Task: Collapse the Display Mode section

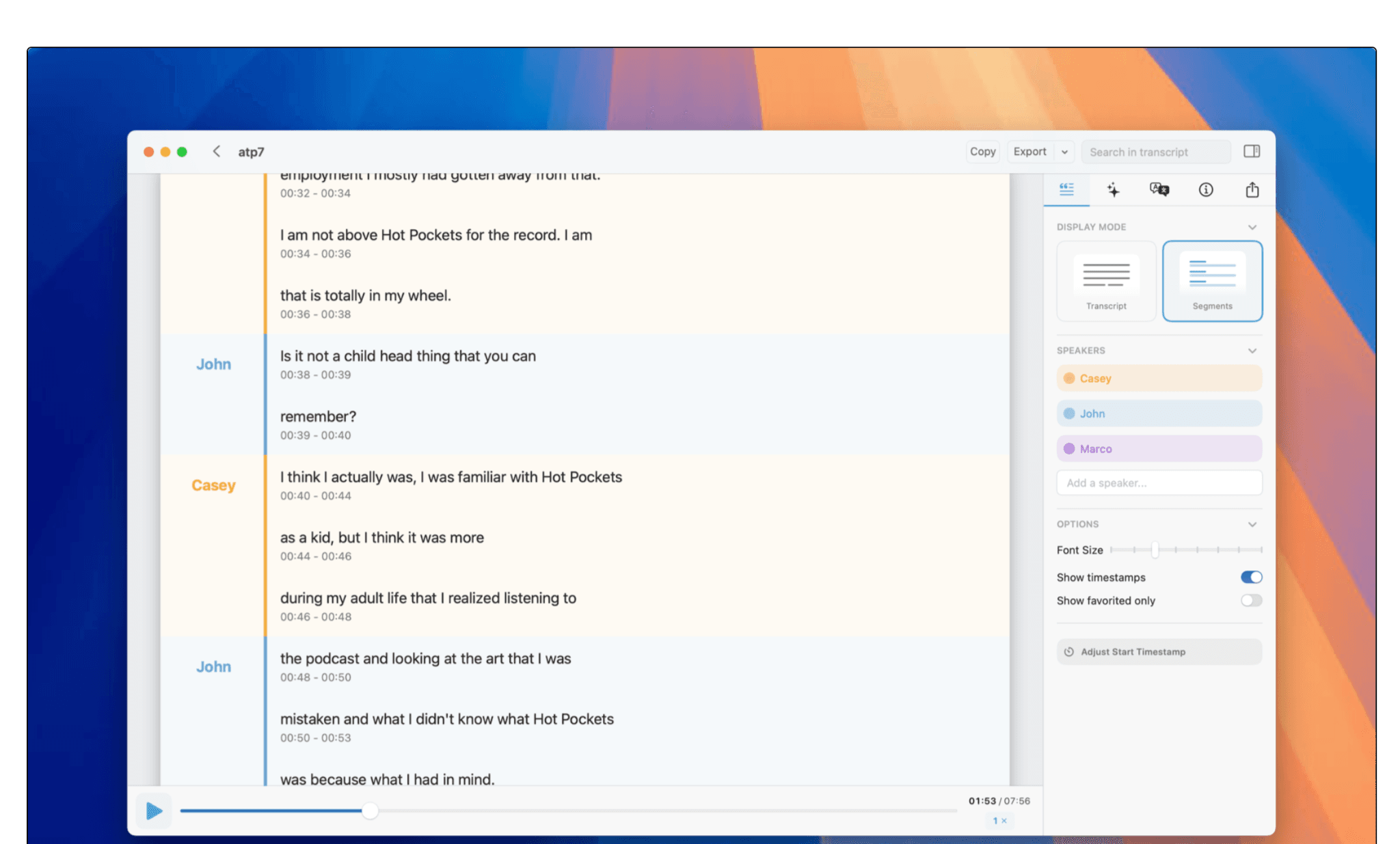Action: point(1253,226)
